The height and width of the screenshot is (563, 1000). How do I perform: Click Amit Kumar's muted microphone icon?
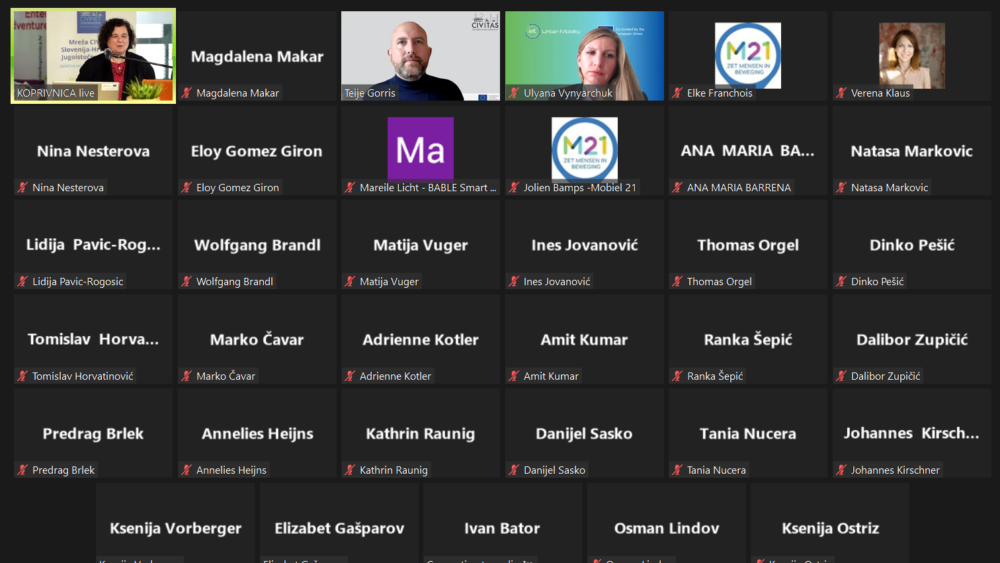(x=514, y=376)
